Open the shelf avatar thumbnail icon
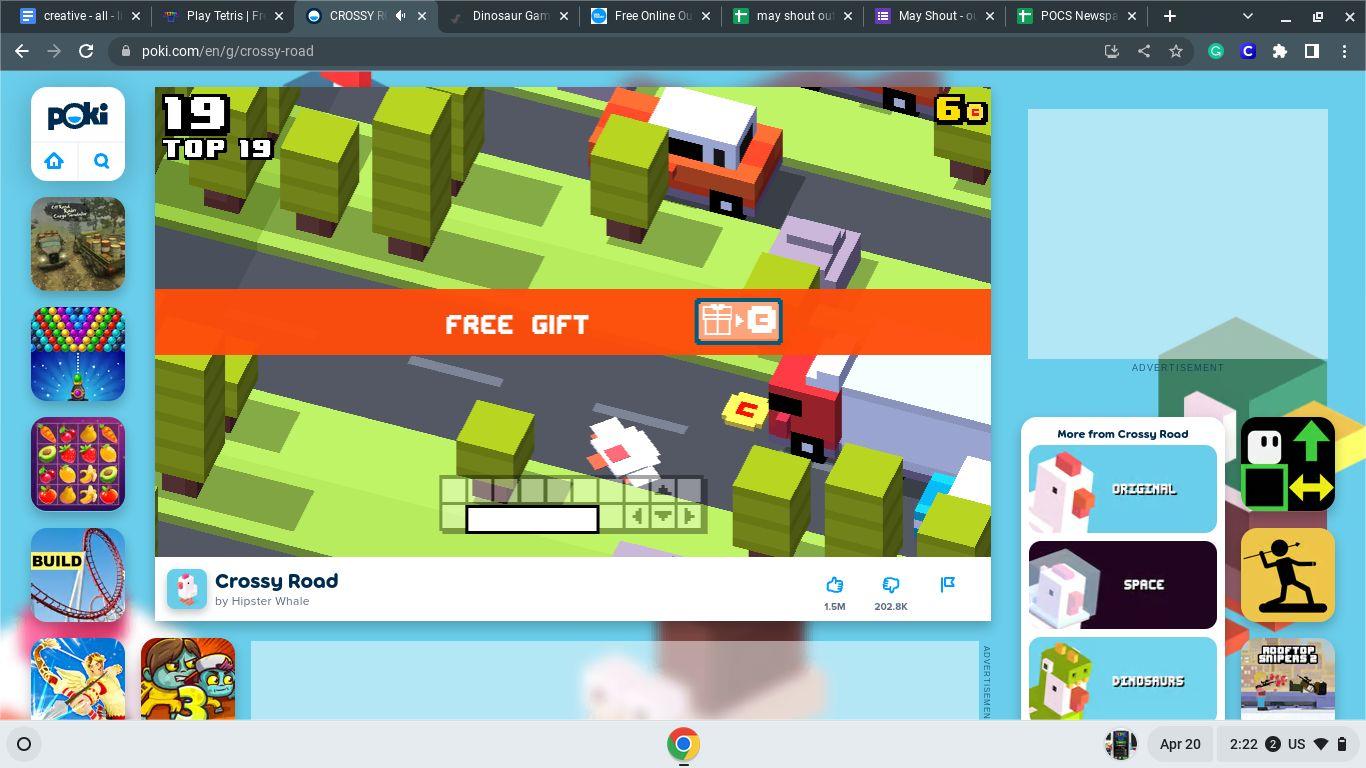 [1121, 744]
